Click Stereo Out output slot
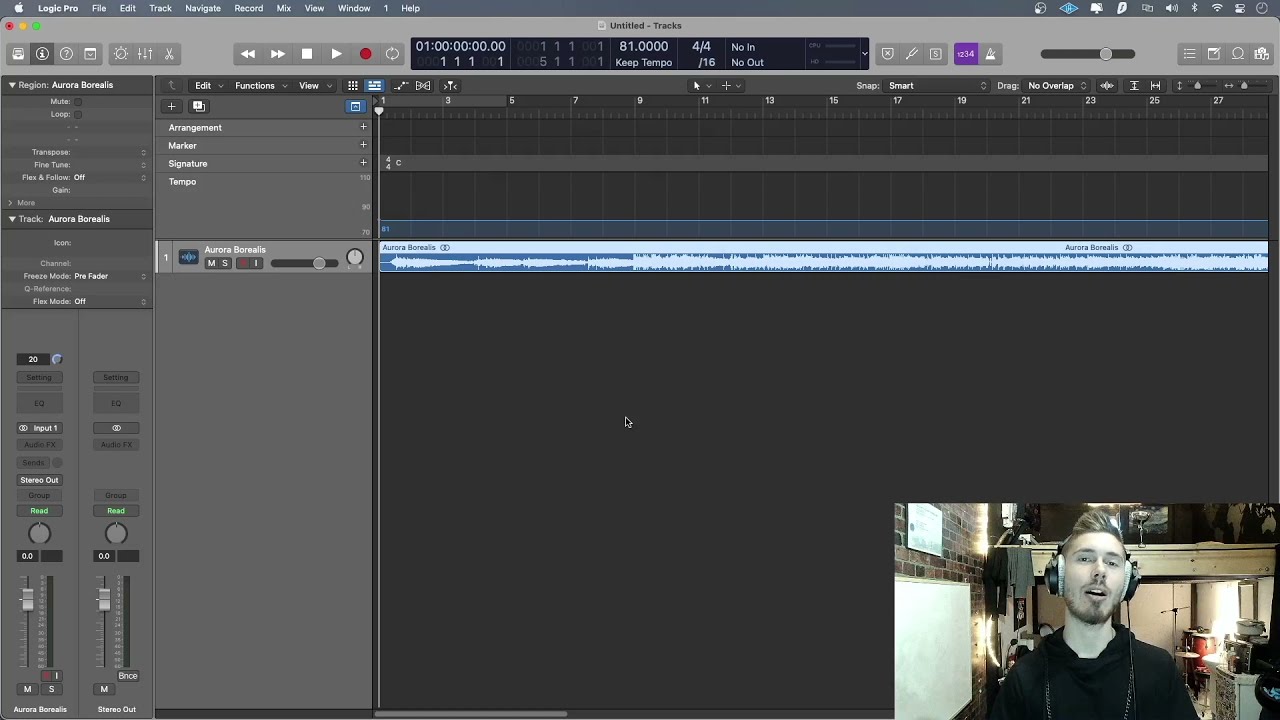The width and height of the screenshot is (1280, 720). (x=39, y=480)
